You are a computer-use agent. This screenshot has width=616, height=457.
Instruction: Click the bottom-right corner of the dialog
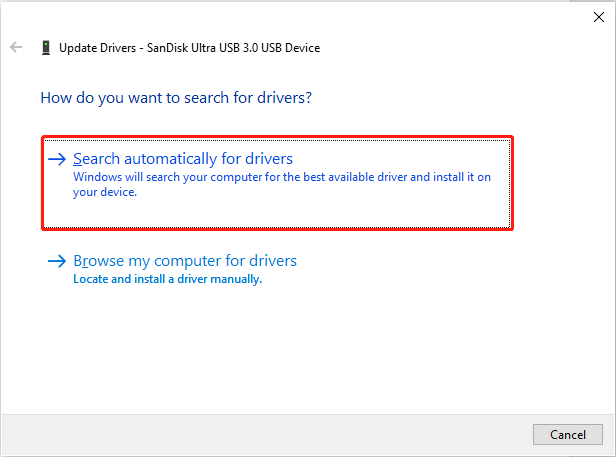(610, 452)
